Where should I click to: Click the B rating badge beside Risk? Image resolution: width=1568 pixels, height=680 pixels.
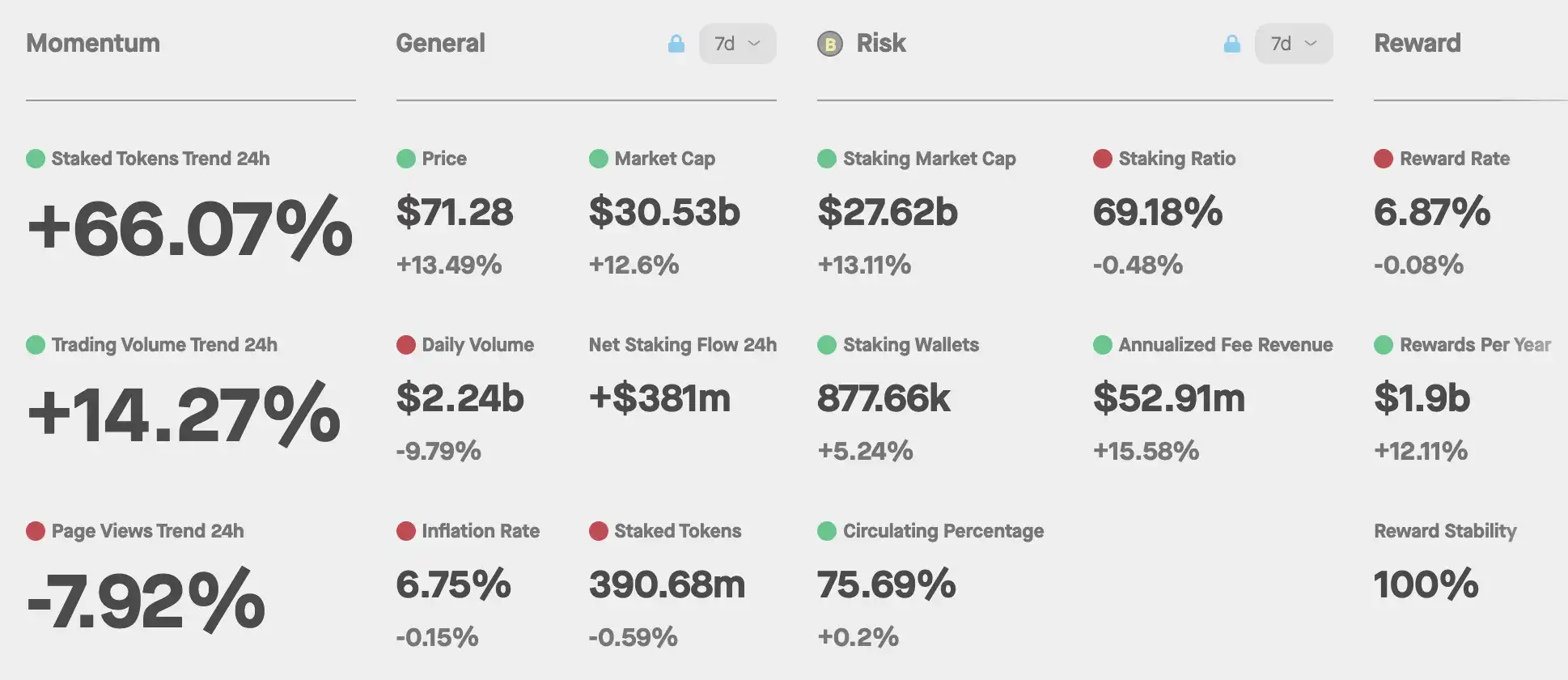pyautogui.click(x=830, y=44)
